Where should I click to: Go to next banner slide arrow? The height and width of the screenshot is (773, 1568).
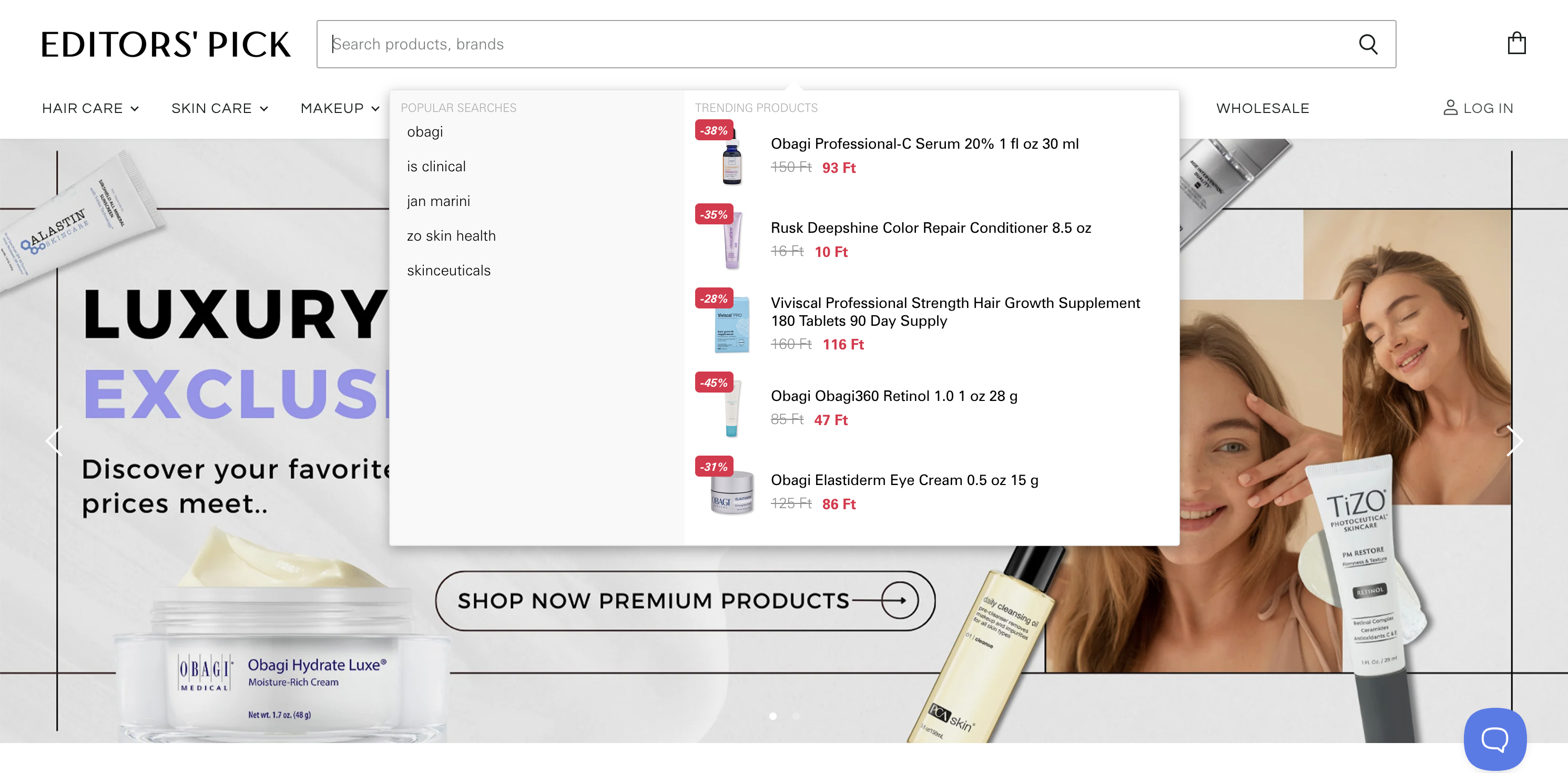[1514, 441]
